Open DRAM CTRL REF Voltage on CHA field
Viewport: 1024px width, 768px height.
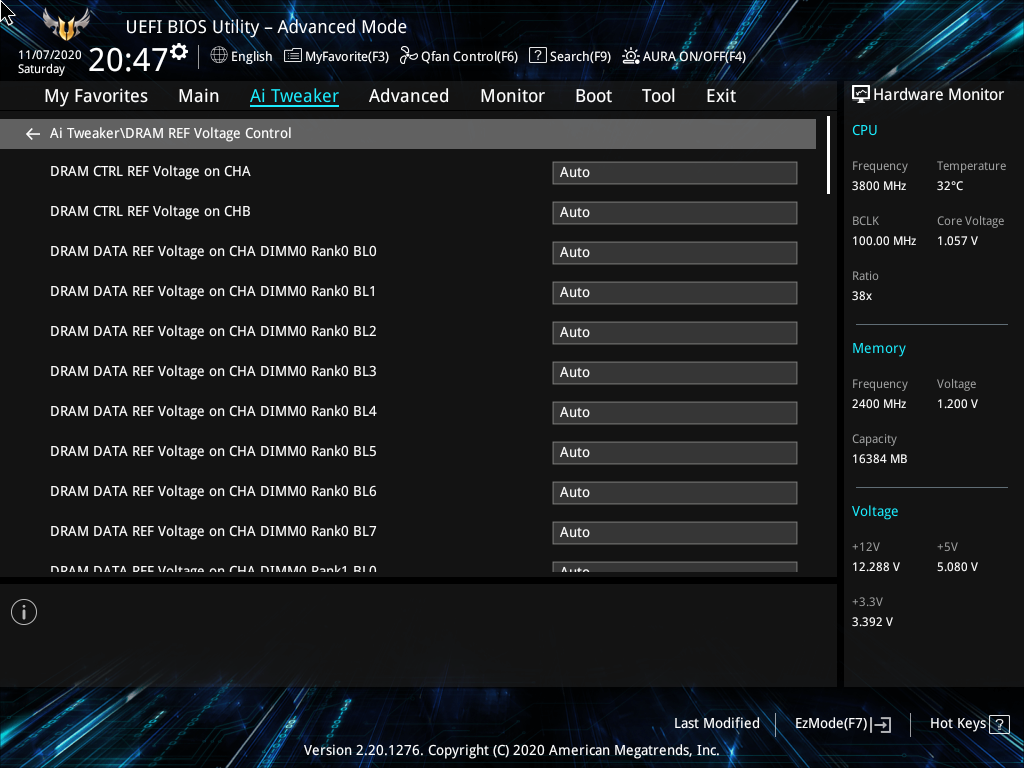point(675,172)
